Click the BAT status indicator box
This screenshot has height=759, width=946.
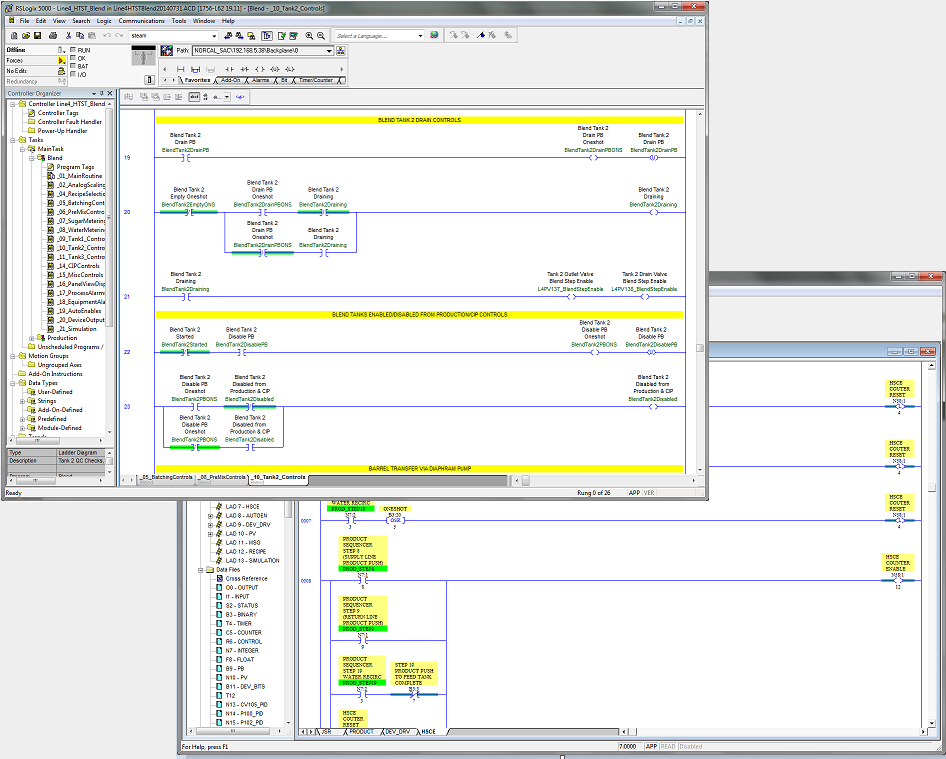coord(73,66)
